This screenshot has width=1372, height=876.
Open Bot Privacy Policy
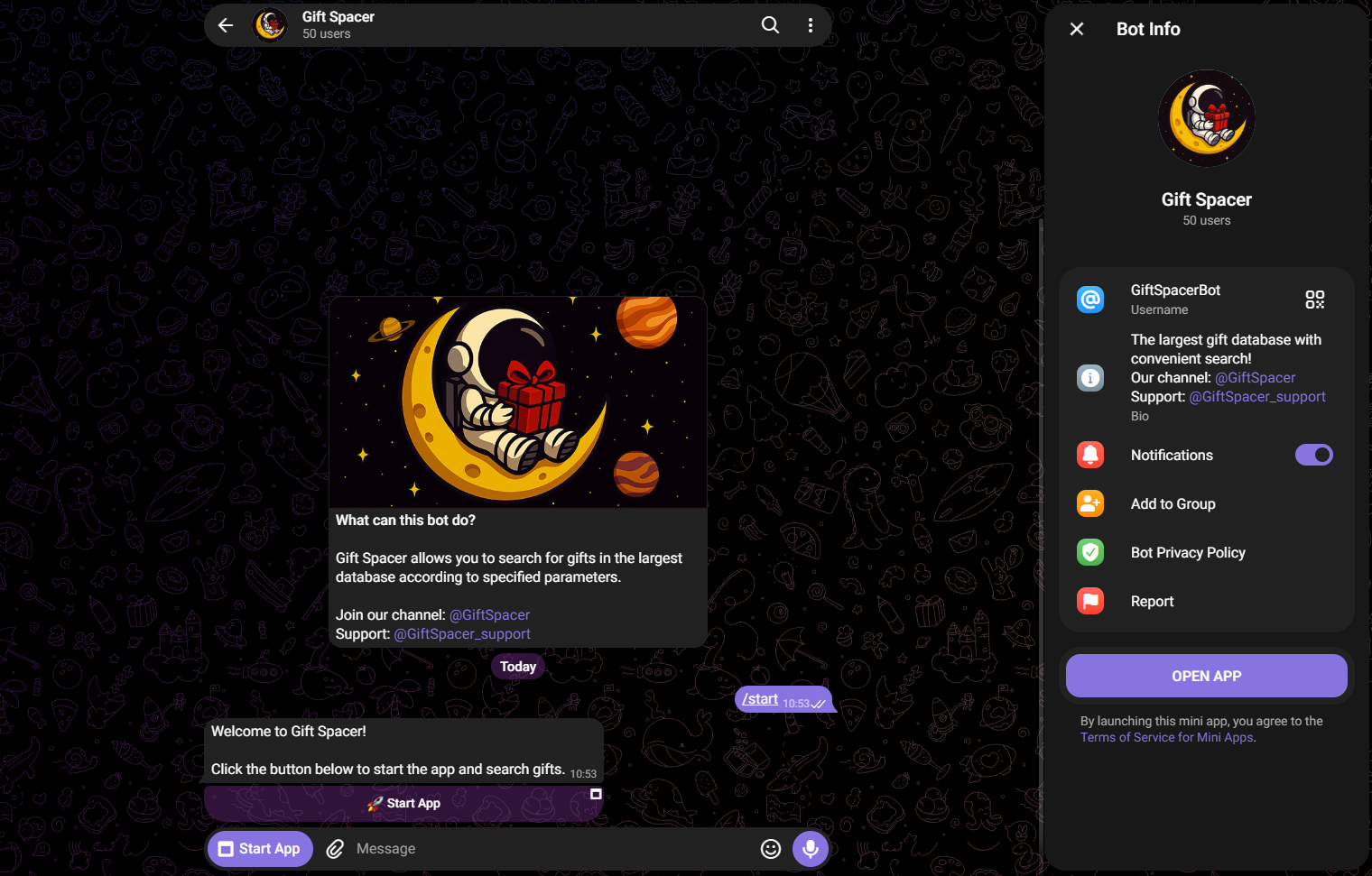coord(1207,552)
